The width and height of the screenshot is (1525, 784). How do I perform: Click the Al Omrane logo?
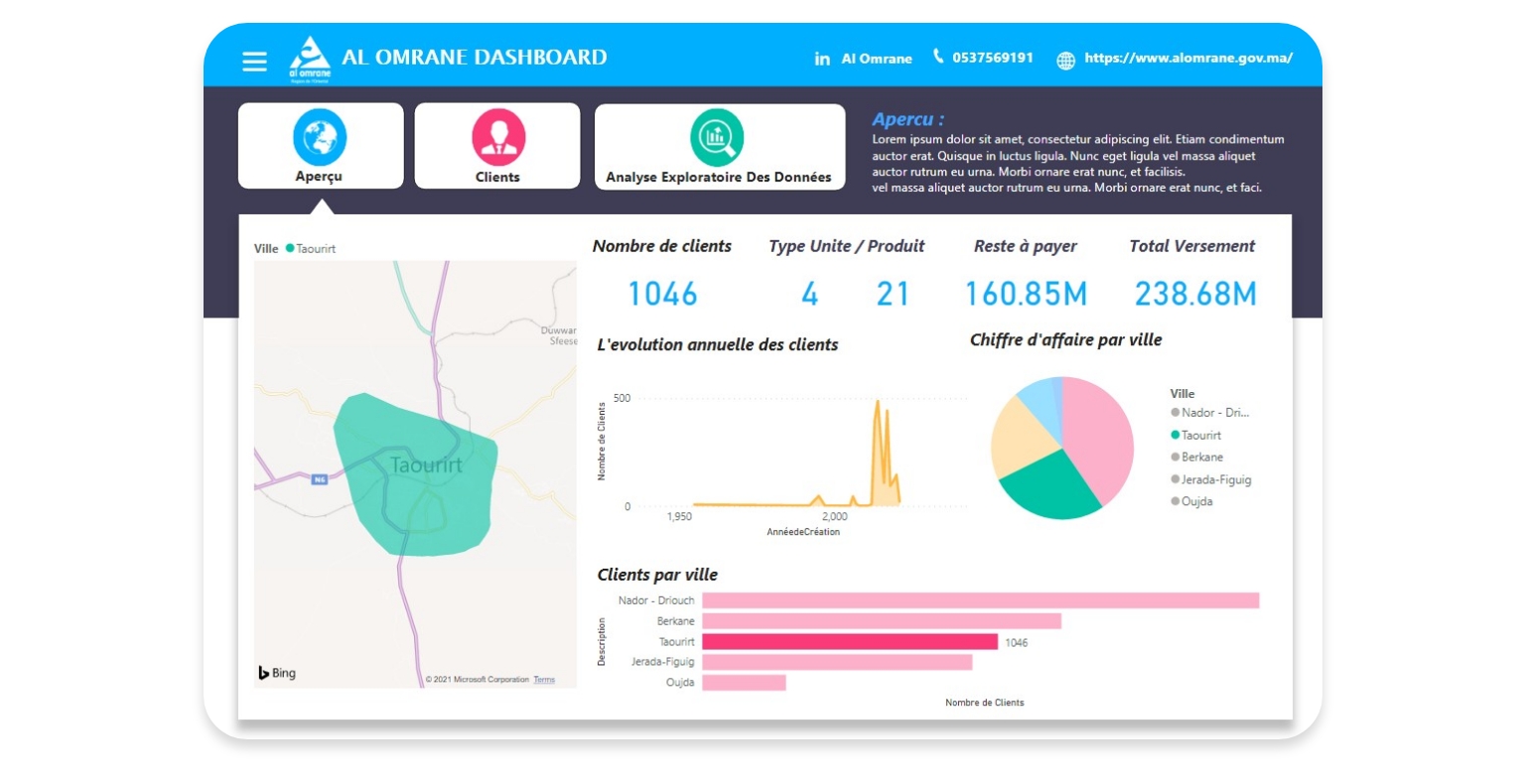click(309, 58)
